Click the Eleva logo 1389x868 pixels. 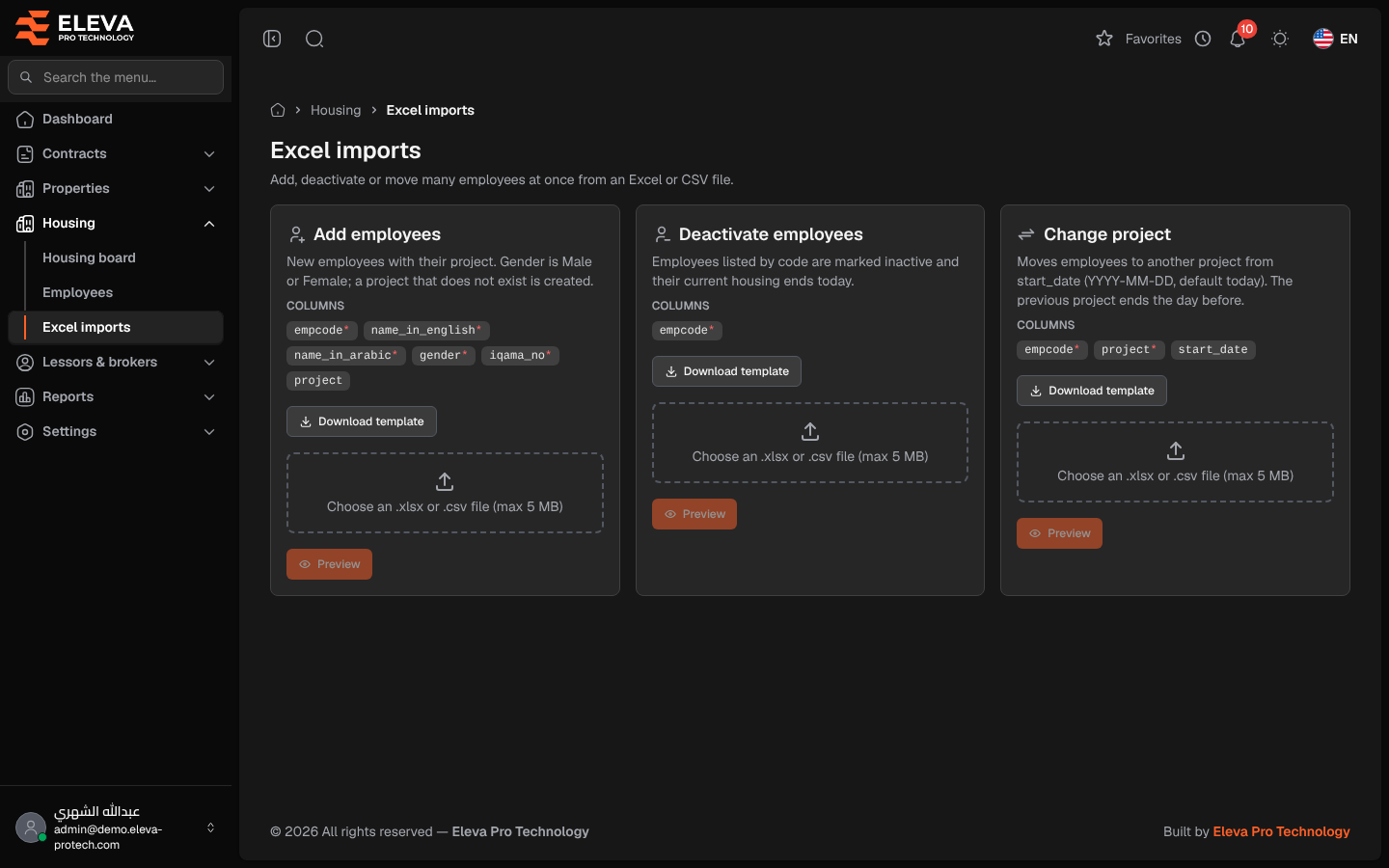click(75, 28)
